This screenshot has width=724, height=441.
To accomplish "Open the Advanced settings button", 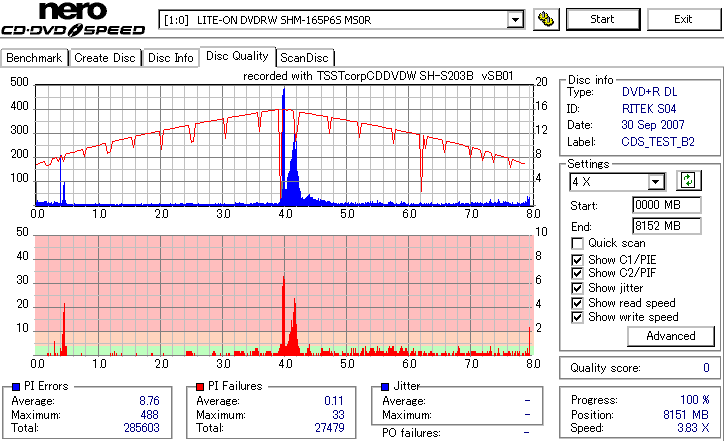I will [x=670, y=336].
